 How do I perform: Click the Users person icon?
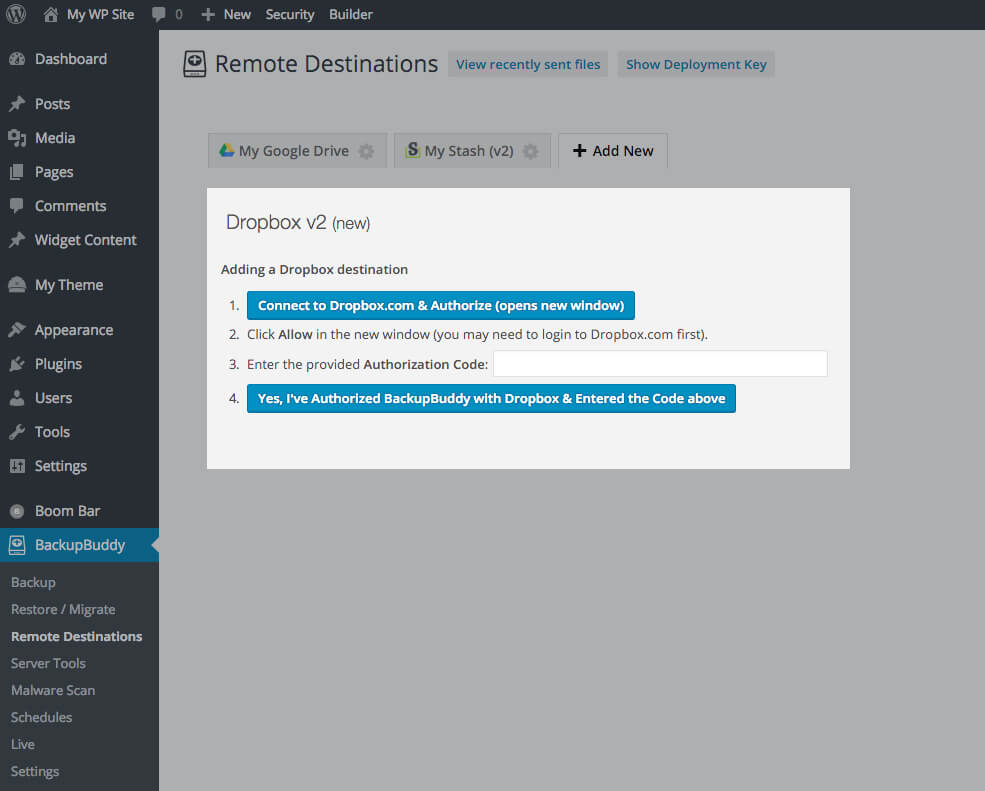coord(17,398)
